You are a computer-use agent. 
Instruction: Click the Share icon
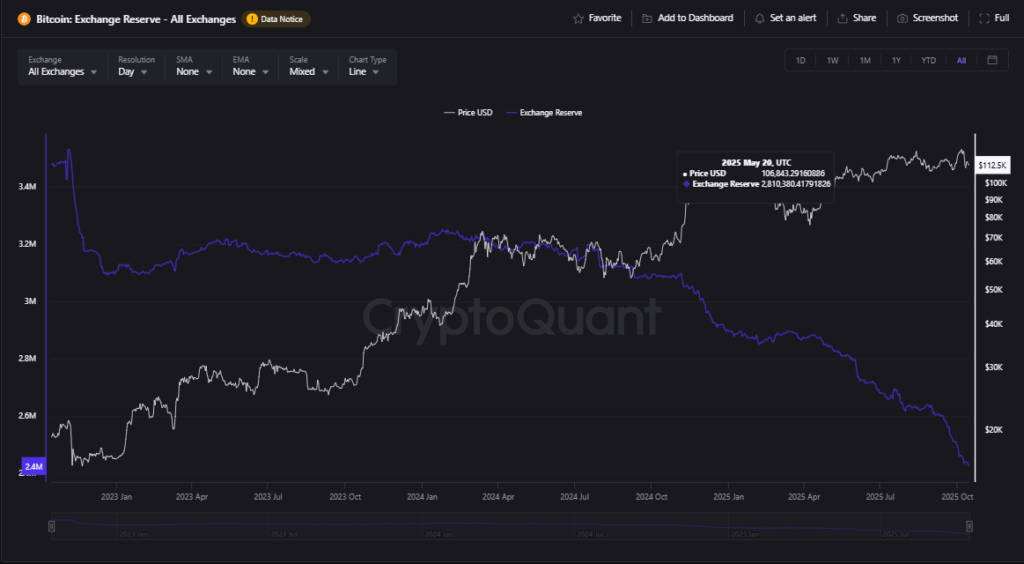[x=842, y=18]
